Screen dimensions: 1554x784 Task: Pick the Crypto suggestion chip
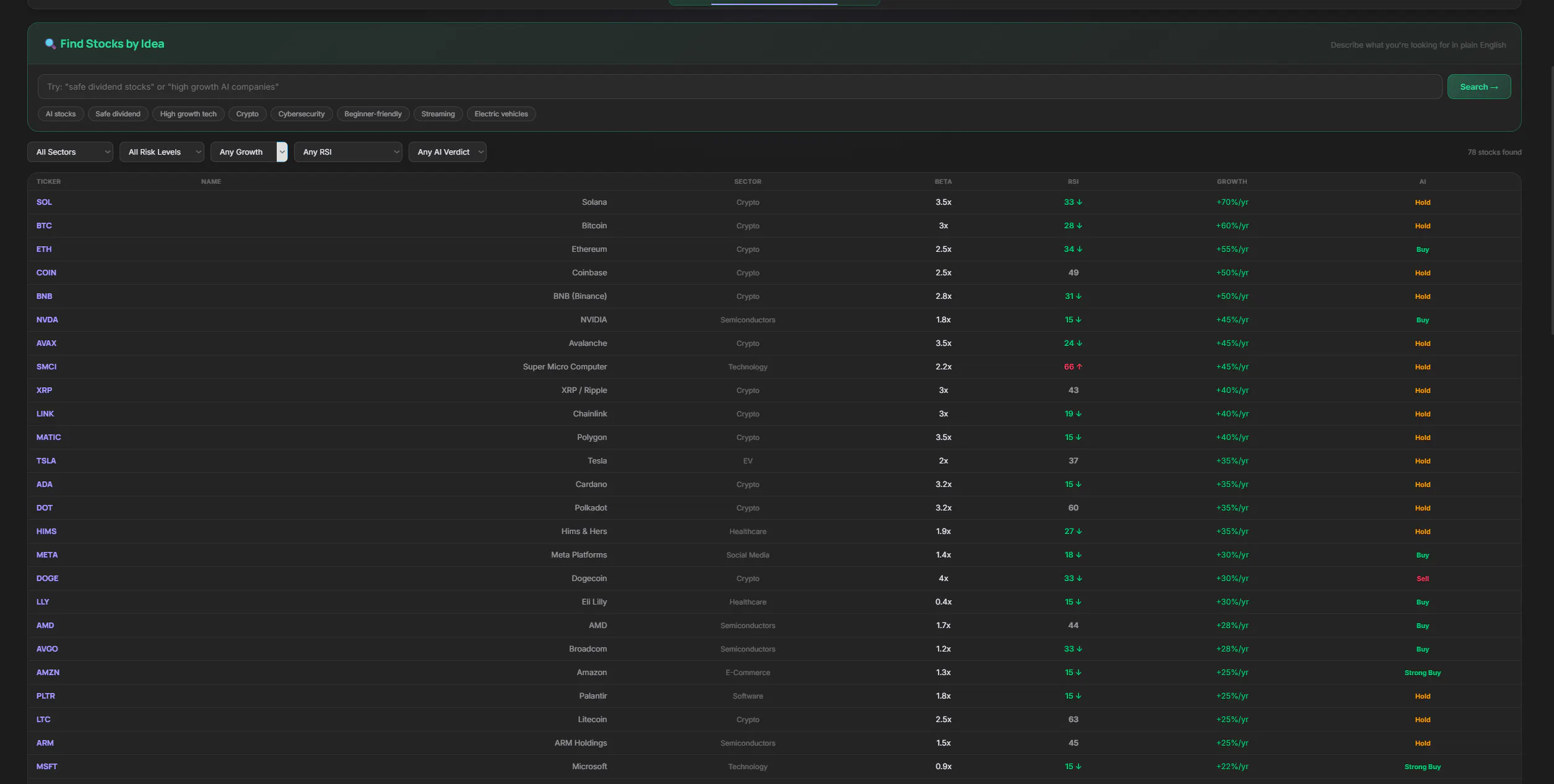coord(247,114)
